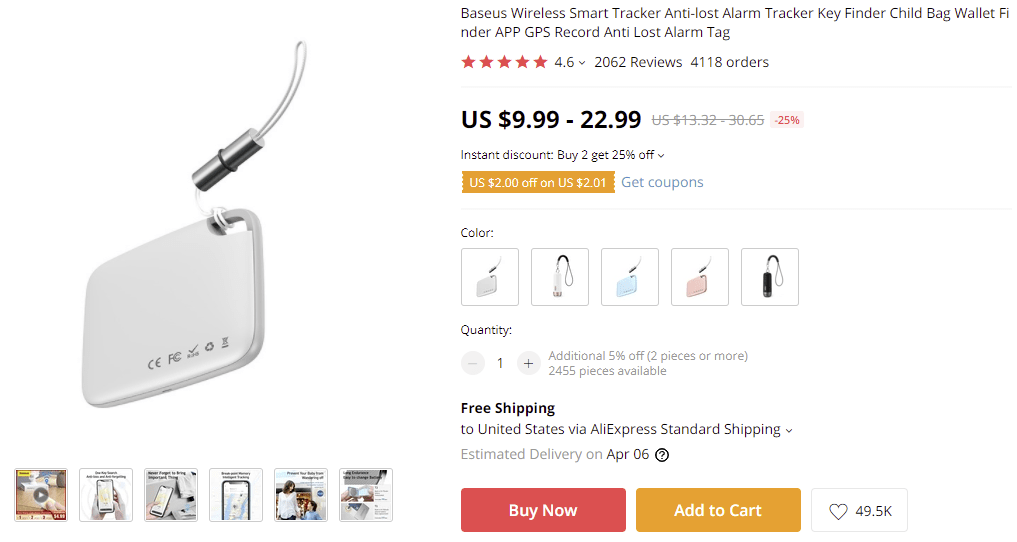Click the Buy Now button
Image resolution: width=1017 pixels, height=542 pixels.
(543, 510)
